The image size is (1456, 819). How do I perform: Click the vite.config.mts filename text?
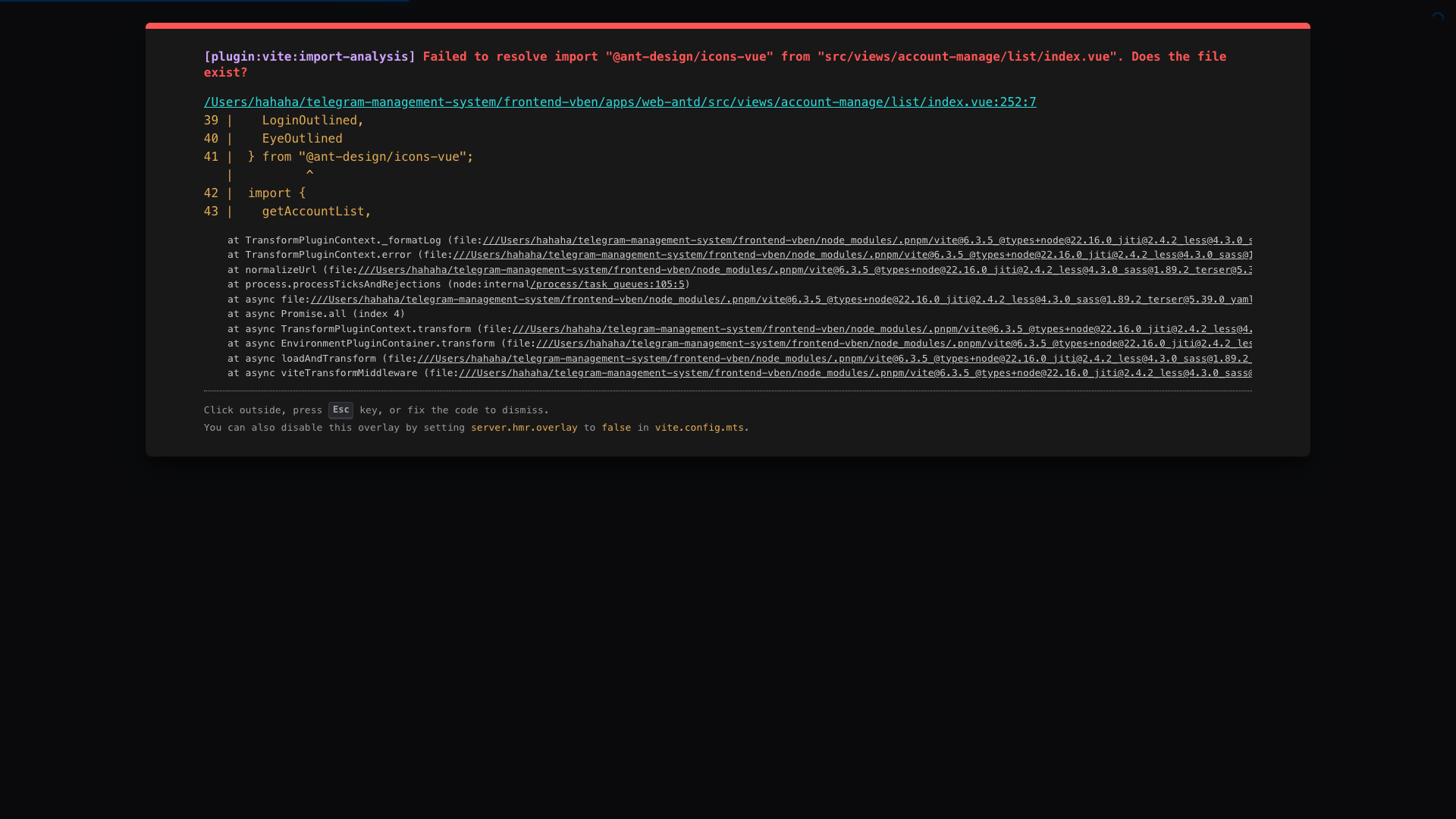click(699, 428)
